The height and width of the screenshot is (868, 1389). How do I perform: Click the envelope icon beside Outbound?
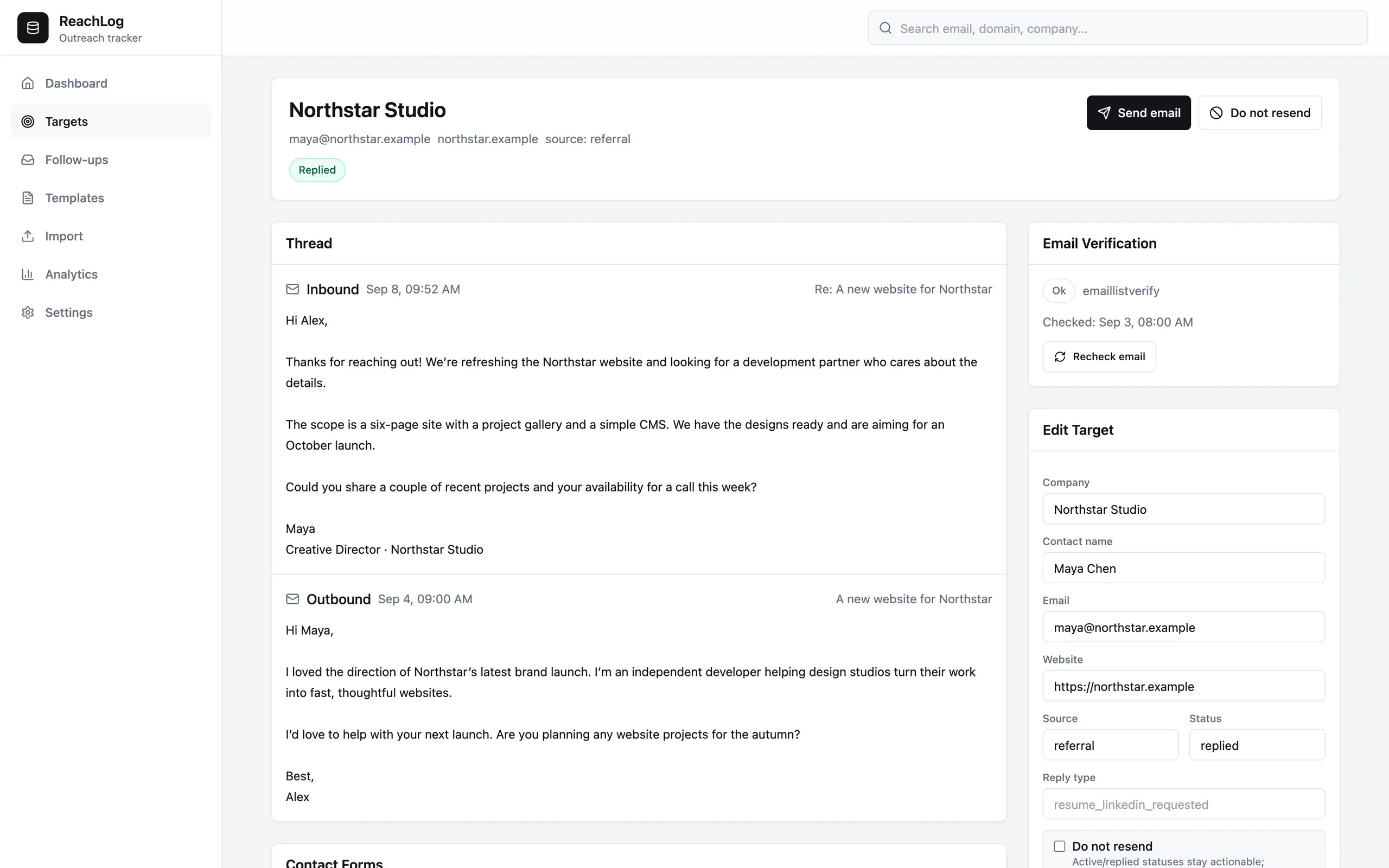click(292, 599)
